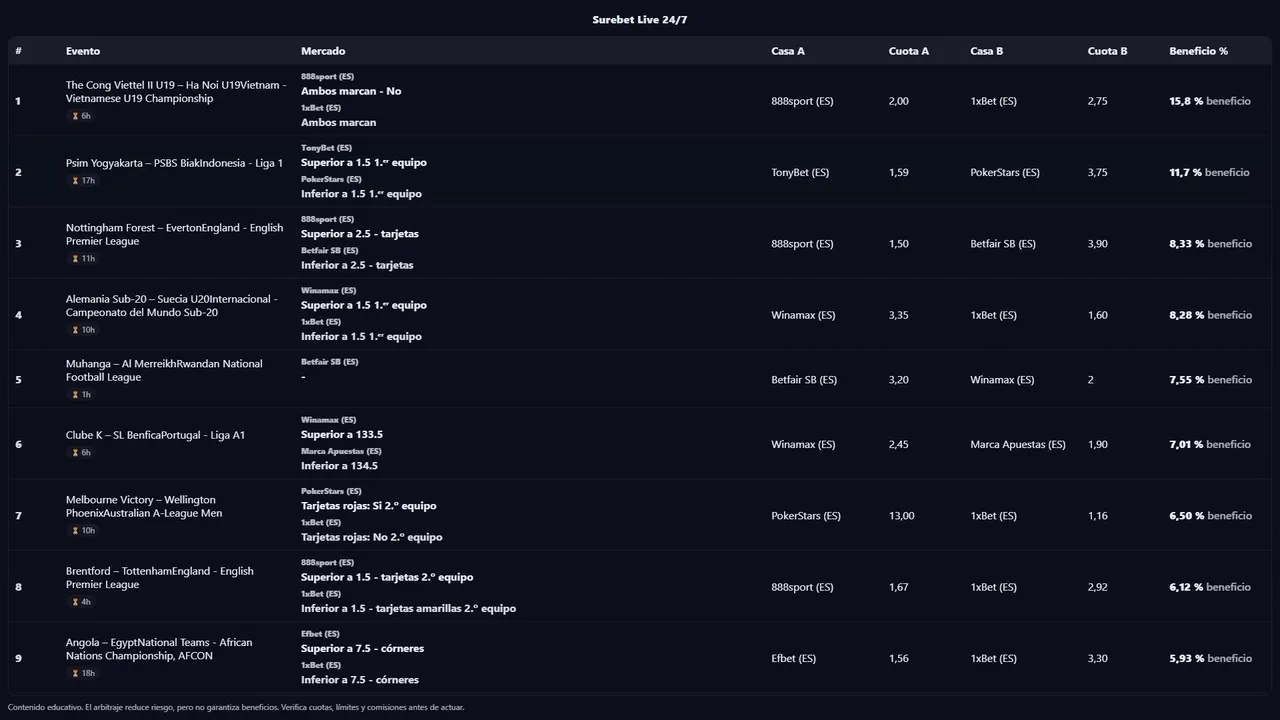The image size is (1280, 720).
Task: Click the hourglass badge under Alemania Sub-20 event
Action: tap(83, 330)
